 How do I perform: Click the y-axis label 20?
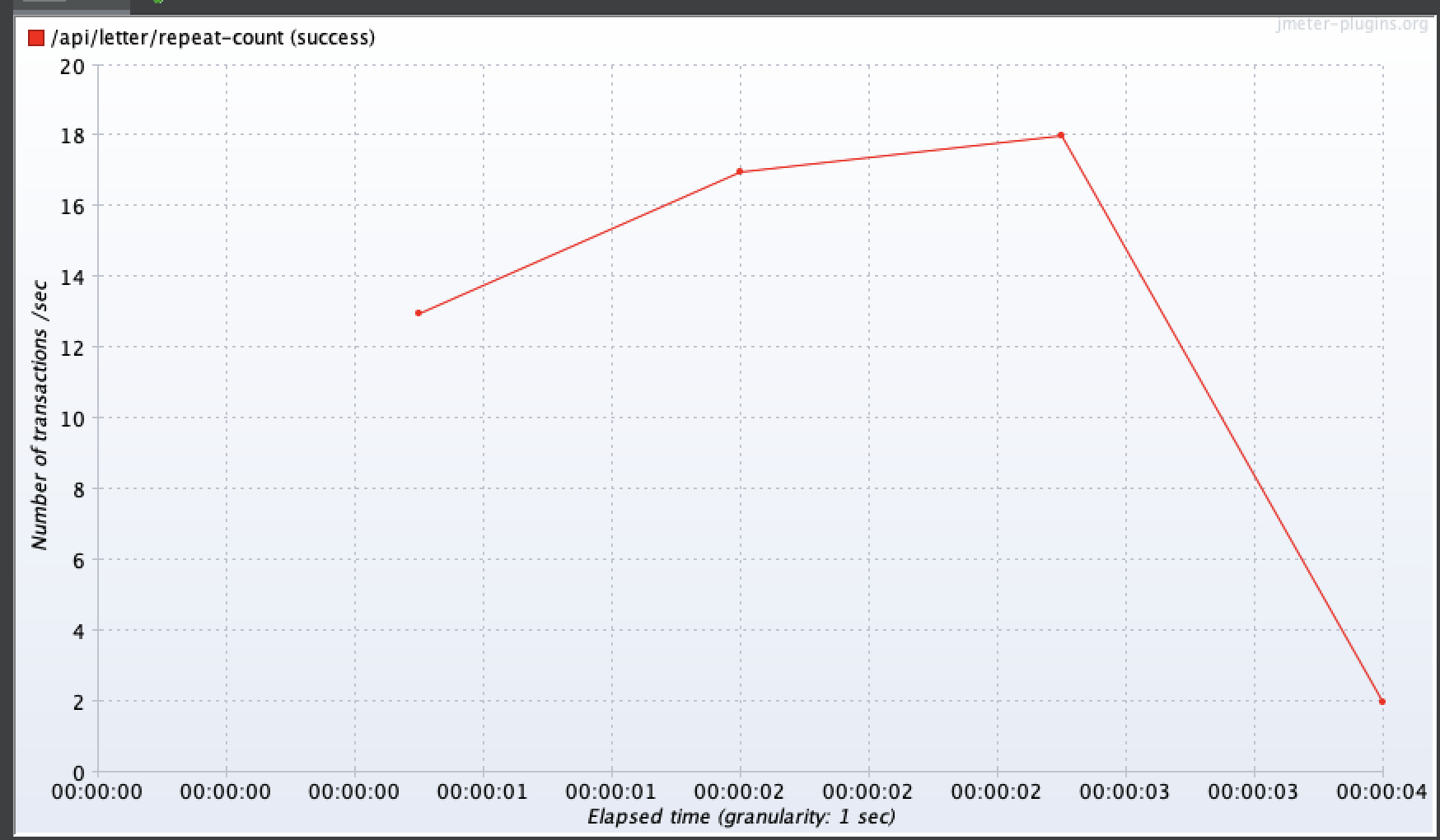(72, 66)
